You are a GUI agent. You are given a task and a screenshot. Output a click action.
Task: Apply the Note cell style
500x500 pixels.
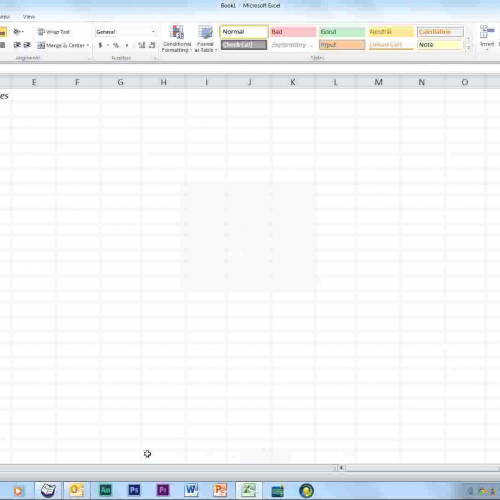[440, 45]
